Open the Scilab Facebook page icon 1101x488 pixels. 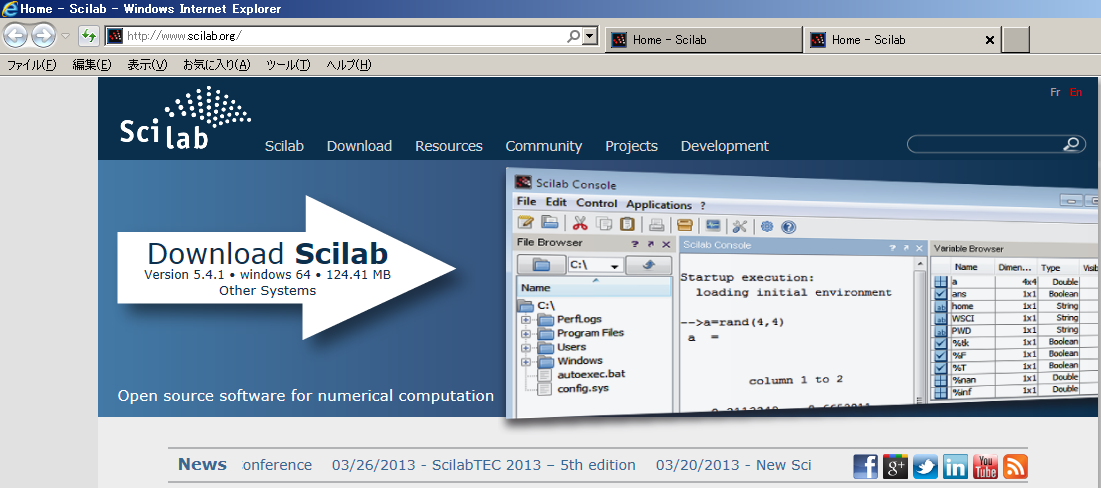(866, 466)
